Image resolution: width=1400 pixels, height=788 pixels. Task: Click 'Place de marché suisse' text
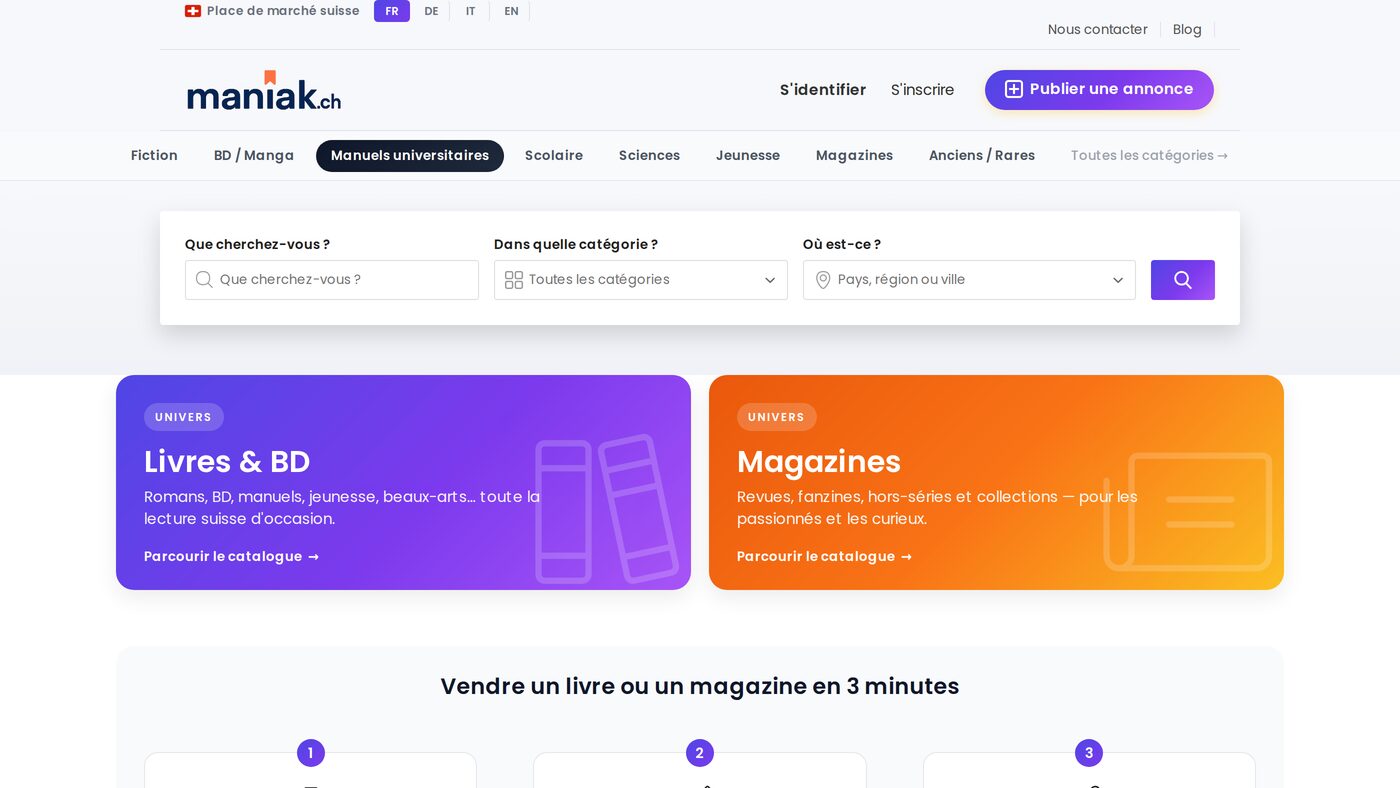click(x=283, y=11)
